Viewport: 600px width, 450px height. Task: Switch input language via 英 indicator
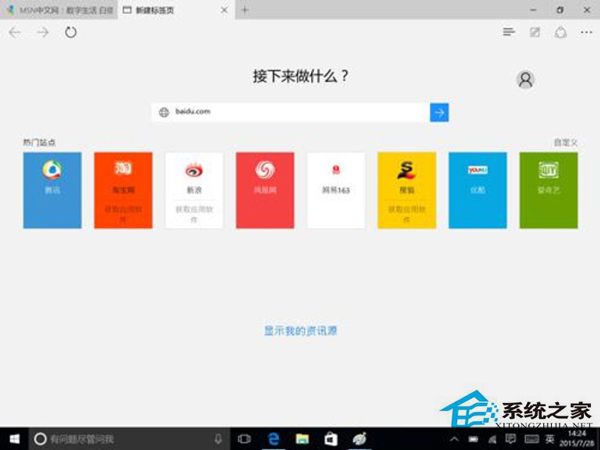pos(549,439)
